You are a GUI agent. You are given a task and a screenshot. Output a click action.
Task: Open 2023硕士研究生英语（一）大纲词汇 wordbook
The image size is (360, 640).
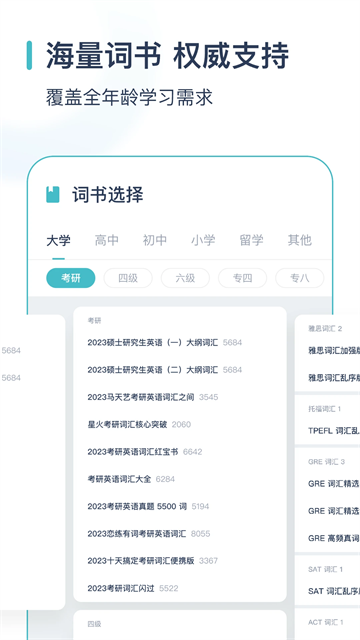[164, 342]
